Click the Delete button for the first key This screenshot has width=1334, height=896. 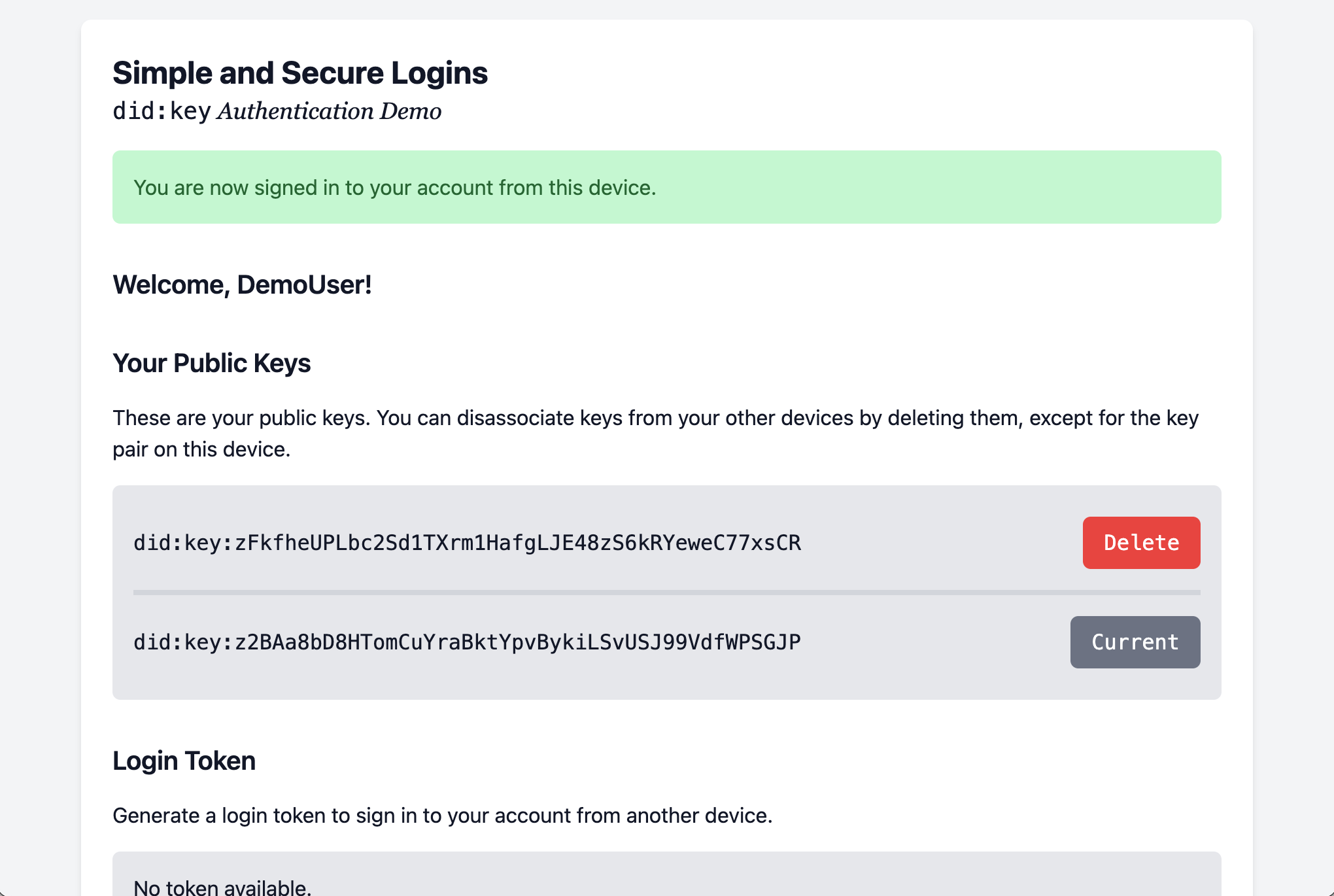(x=1141, y=542)
